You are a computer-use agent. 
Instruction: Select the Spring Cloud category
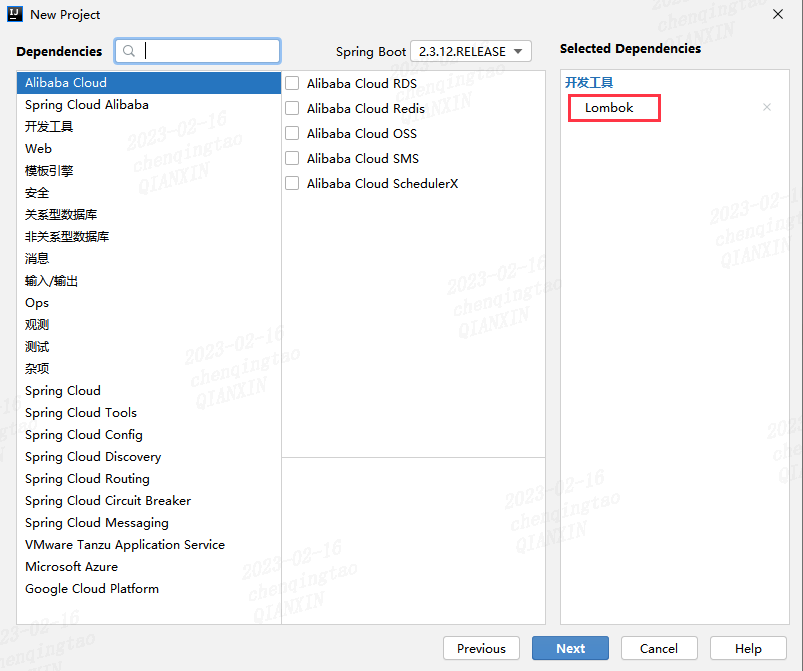pyautogui.click(x=149, y=391)
